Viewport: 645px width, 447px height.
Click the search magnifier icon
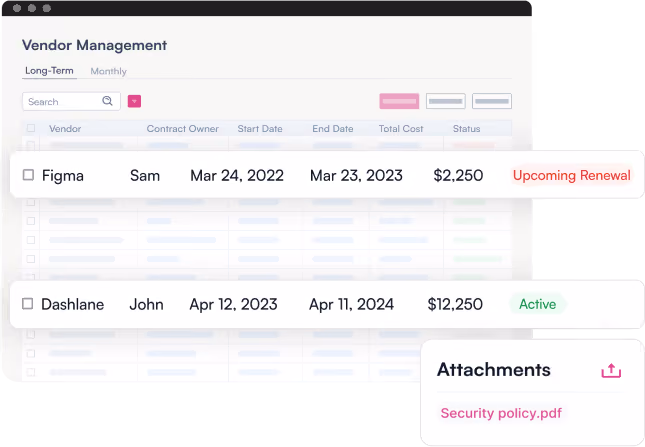pyautogui.click(x=107, y=101)
